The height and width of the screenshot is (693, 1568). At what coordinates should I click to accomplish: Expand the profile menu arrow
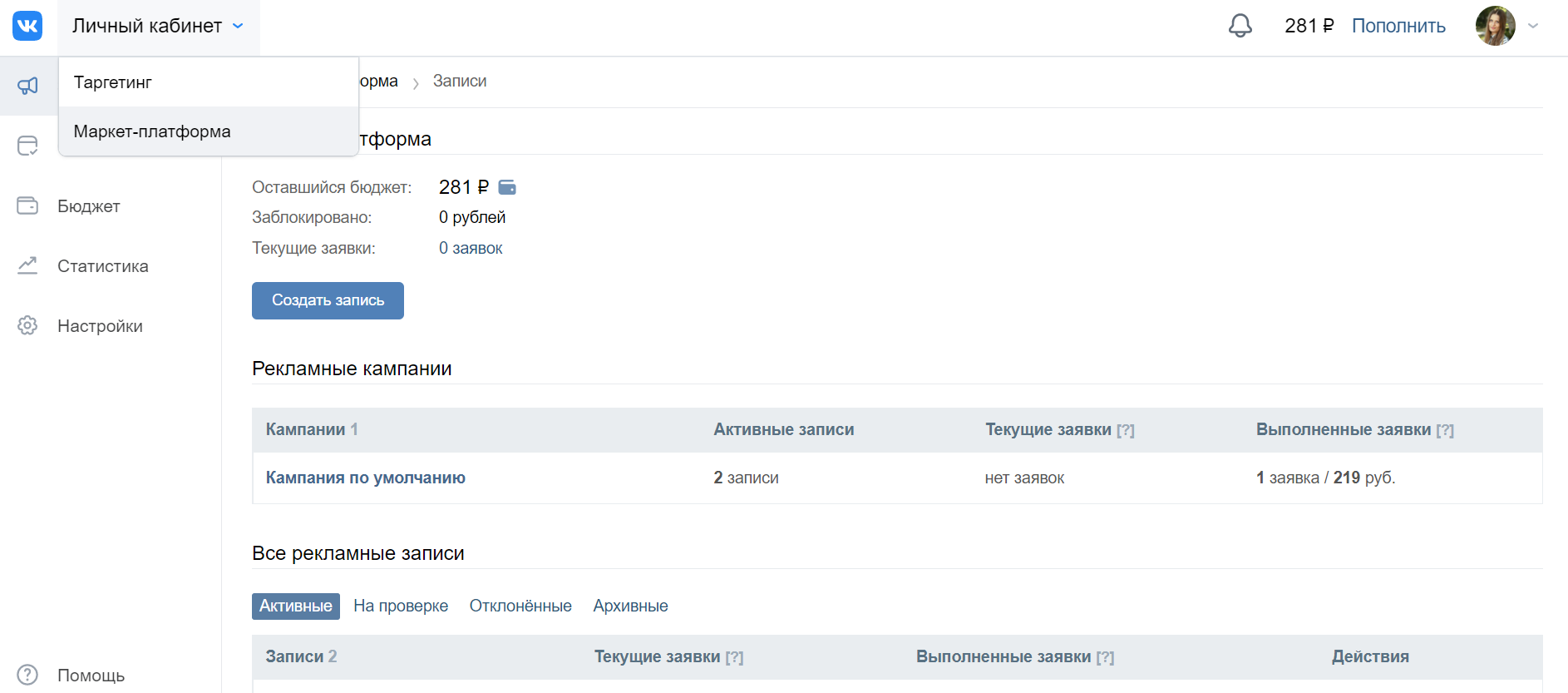(x=1534, y=26)
